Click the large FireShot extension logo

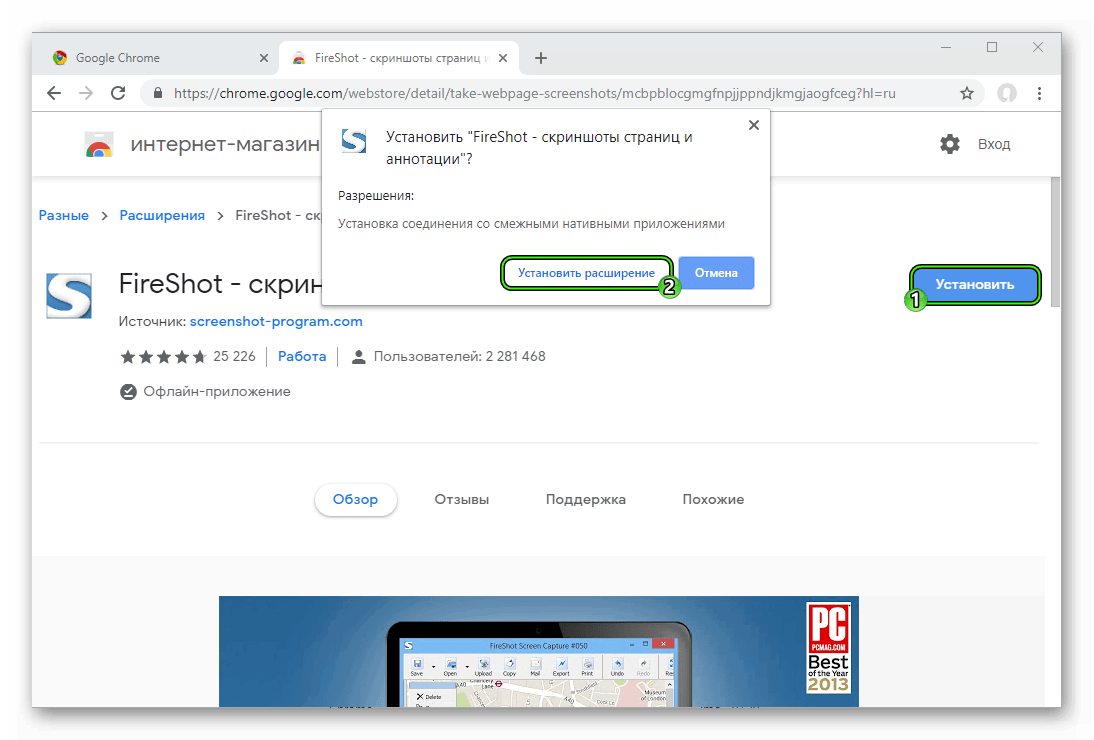(68, 296)
